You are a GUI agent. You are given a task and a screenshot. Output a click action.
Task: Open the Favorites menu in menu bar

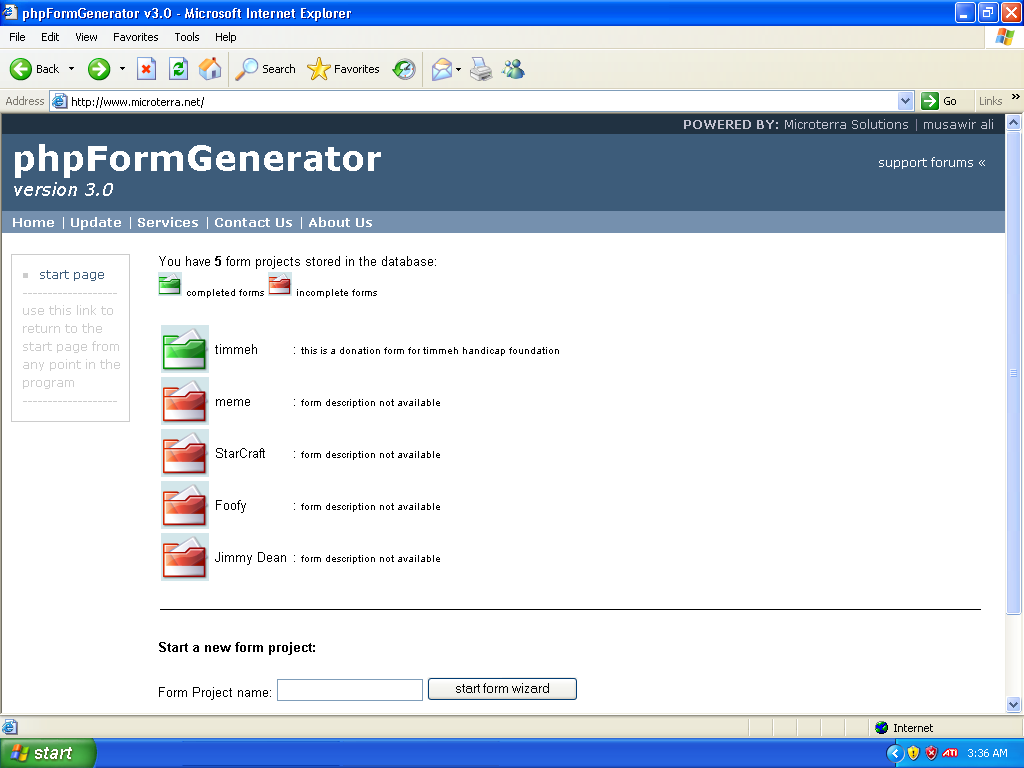tap(135, 37)
